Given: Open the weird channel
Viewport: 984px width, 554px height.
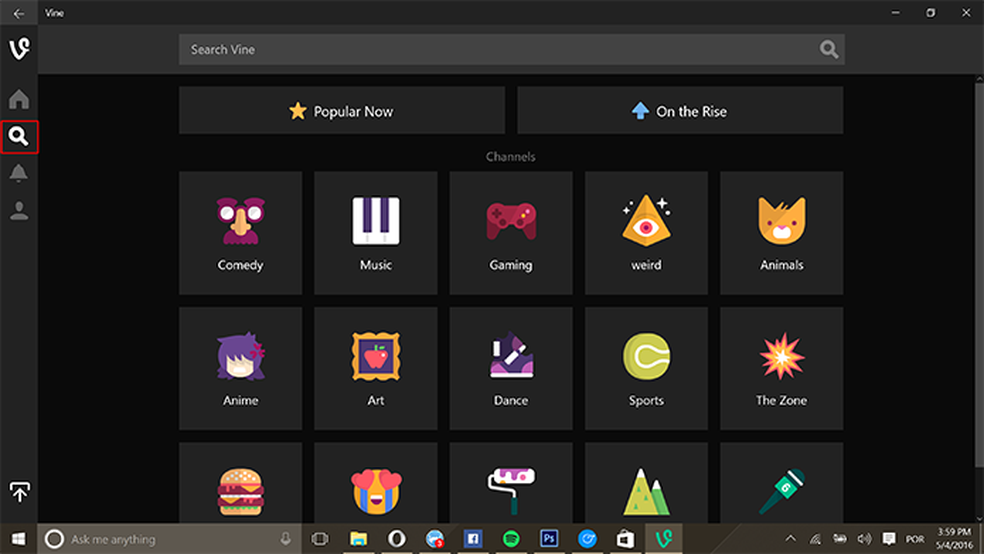Looking at the screenshot, I should (x=646, y=233).
